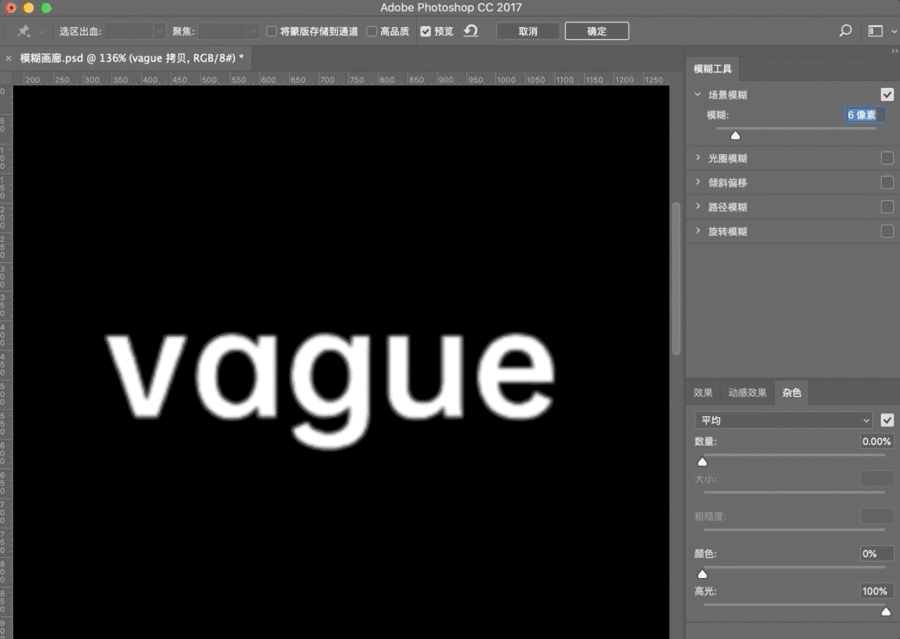This screenshot has height=639, width=900.
Task: Toggle the noise enable checkbox beside 平均
Action: [887, 420]
